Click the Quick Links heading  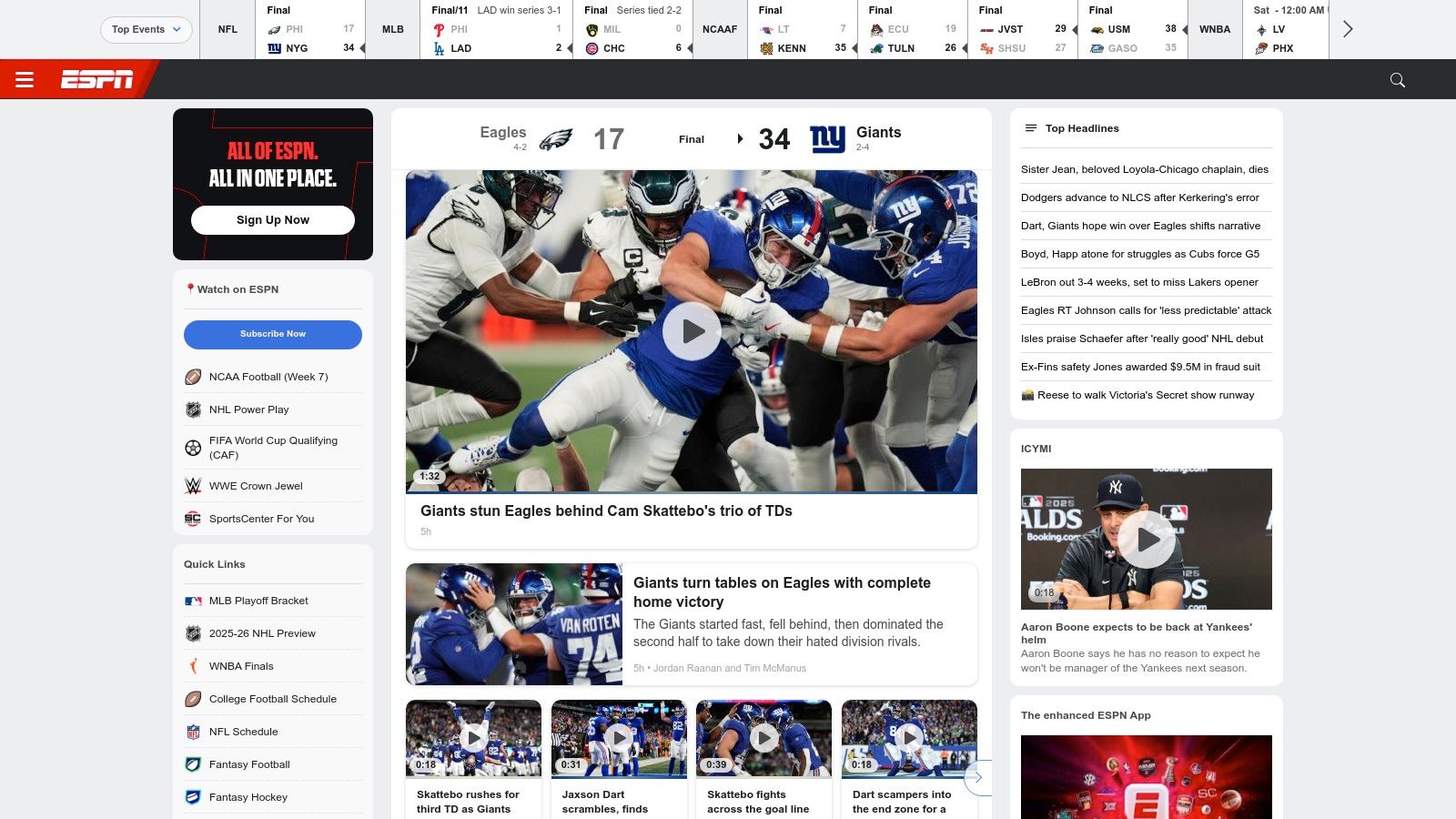tap(215, 564)
